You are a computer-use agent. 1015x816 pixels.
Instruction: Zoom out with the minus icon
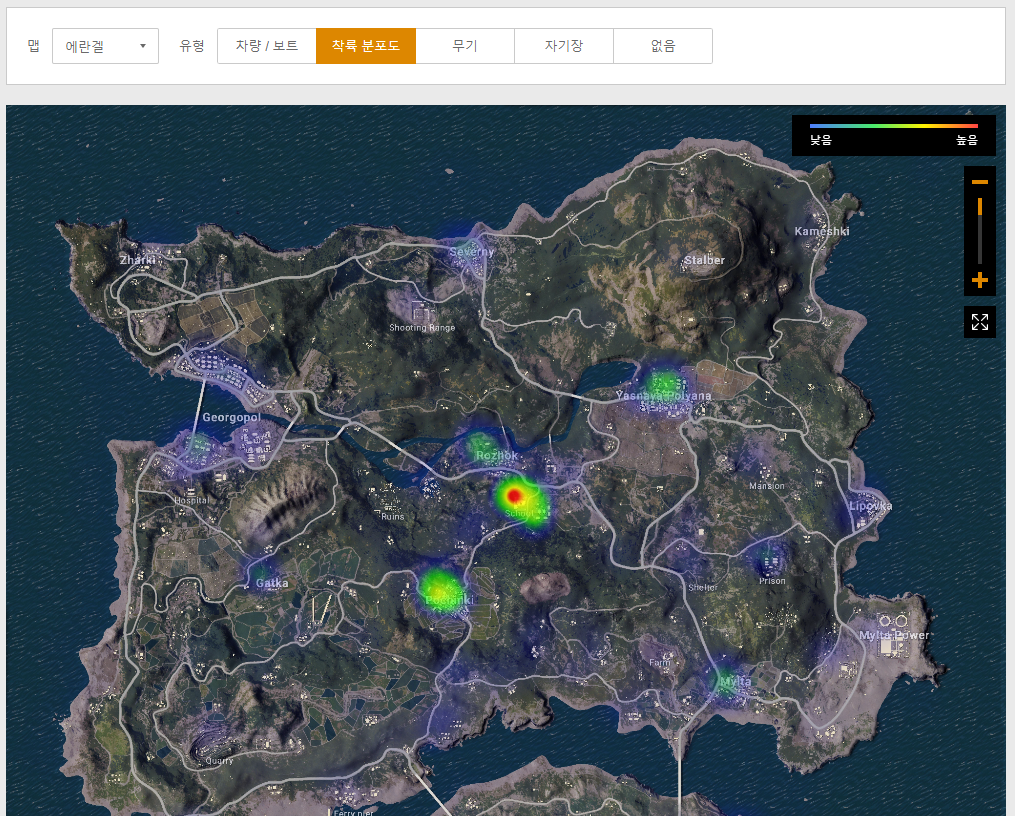coord(979,182)
